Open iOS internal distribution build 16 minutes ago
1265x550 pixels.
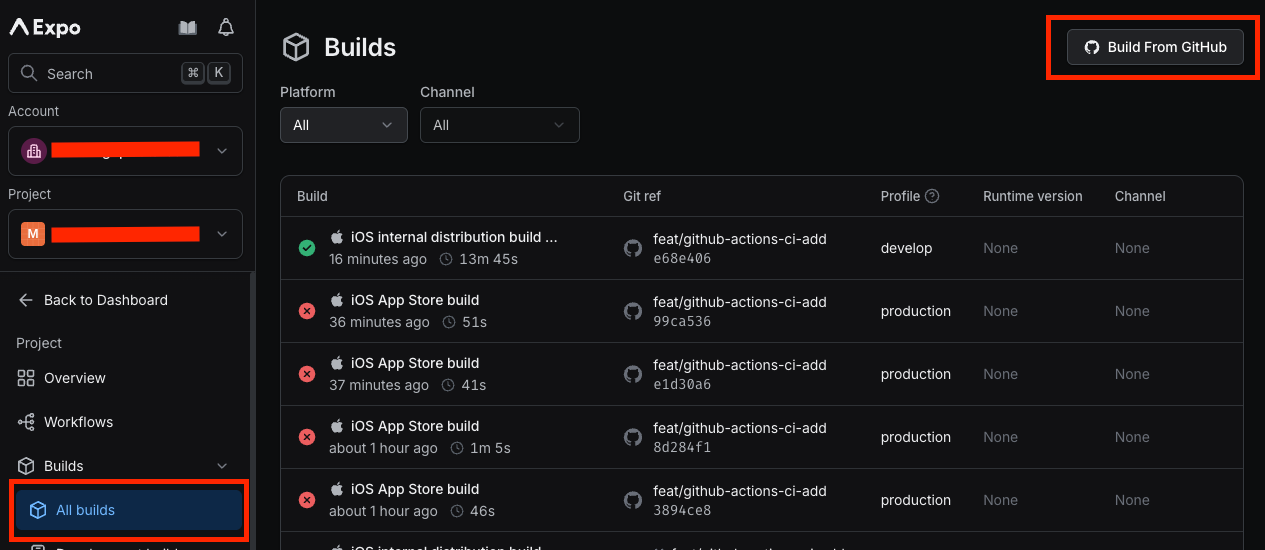[454, 237]
